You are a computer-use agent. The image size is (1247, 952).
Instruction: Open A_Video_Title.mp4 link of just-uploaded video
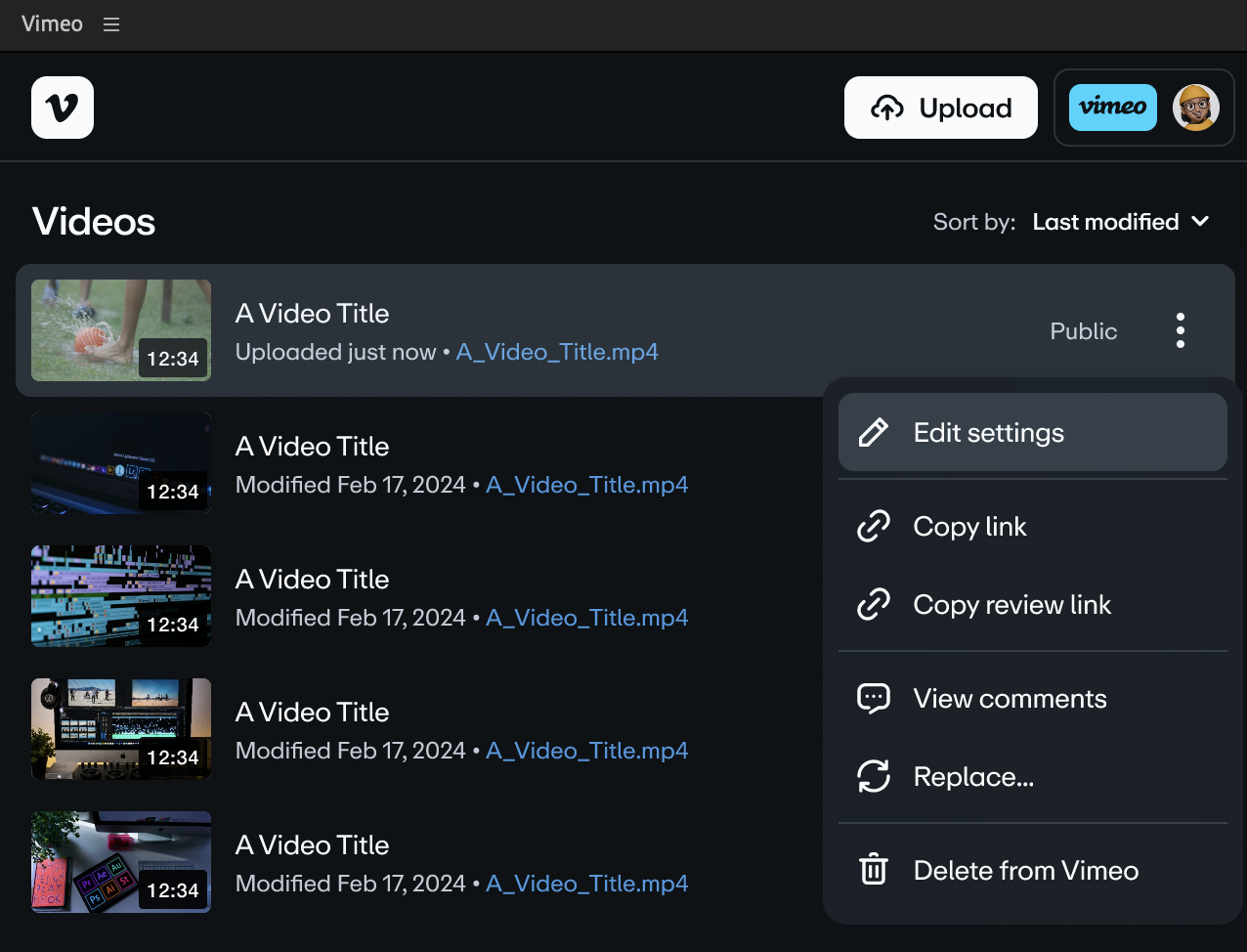557,352
